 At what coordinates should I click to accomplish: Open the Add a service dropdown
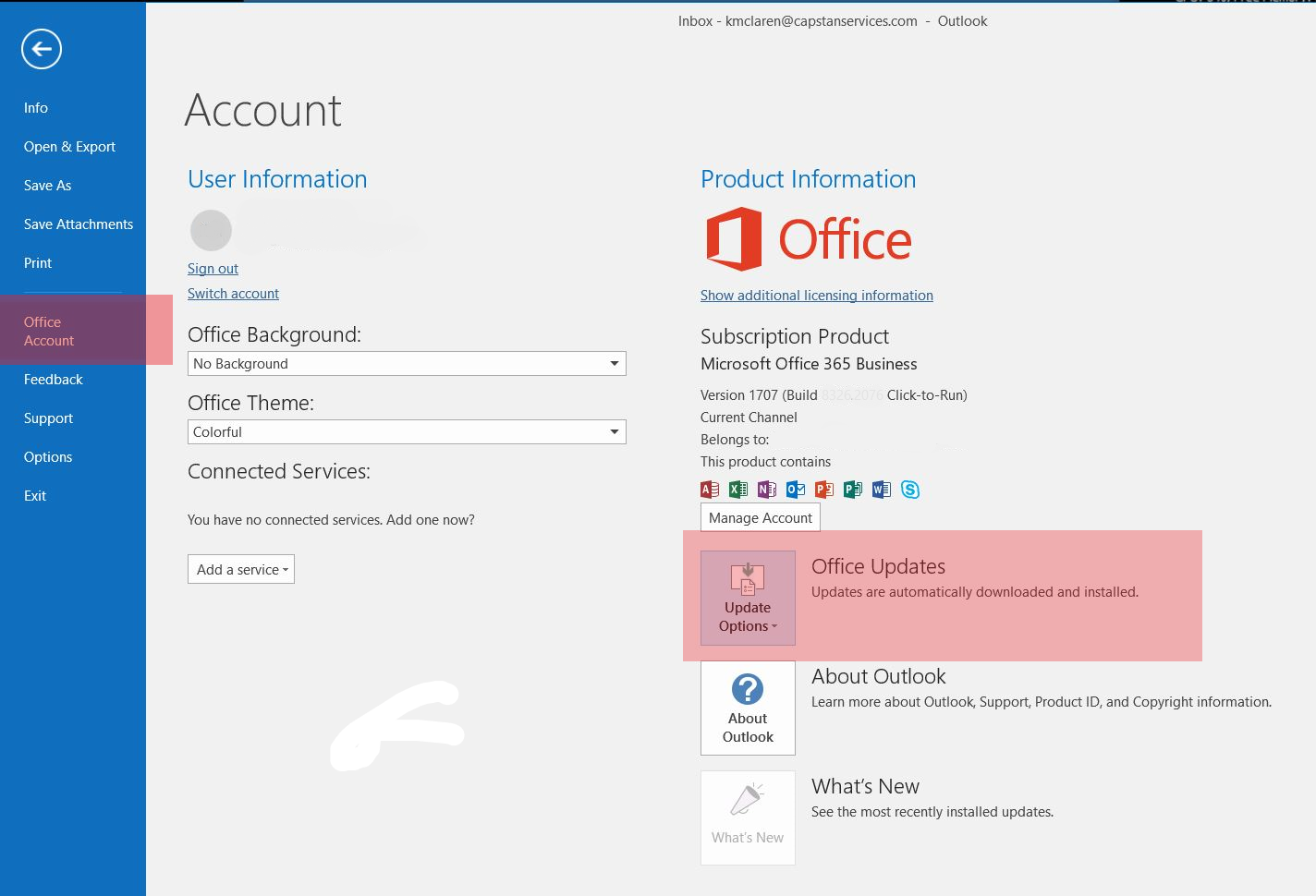tap(241, 570)
